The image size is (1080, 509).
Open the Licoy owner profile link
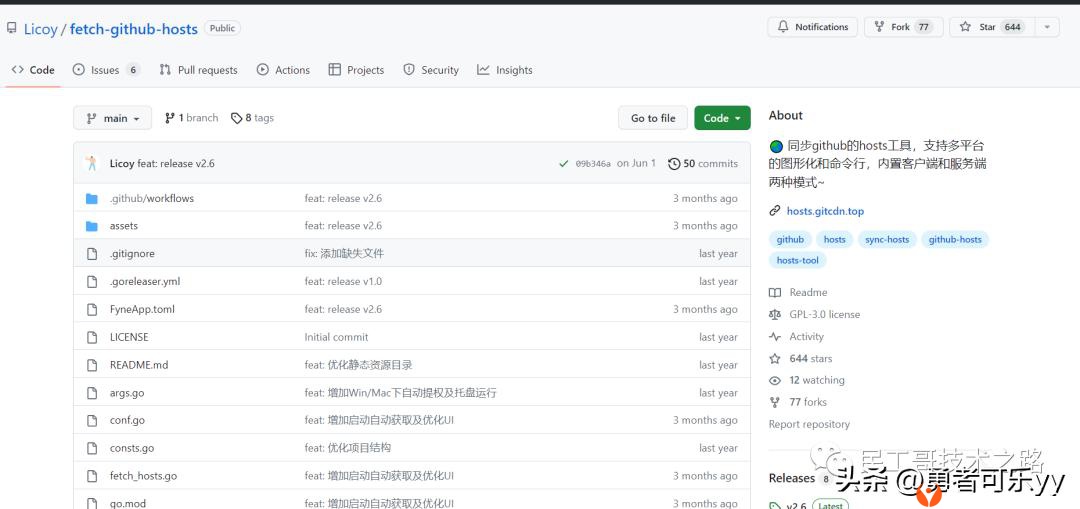tap(40, 29)
